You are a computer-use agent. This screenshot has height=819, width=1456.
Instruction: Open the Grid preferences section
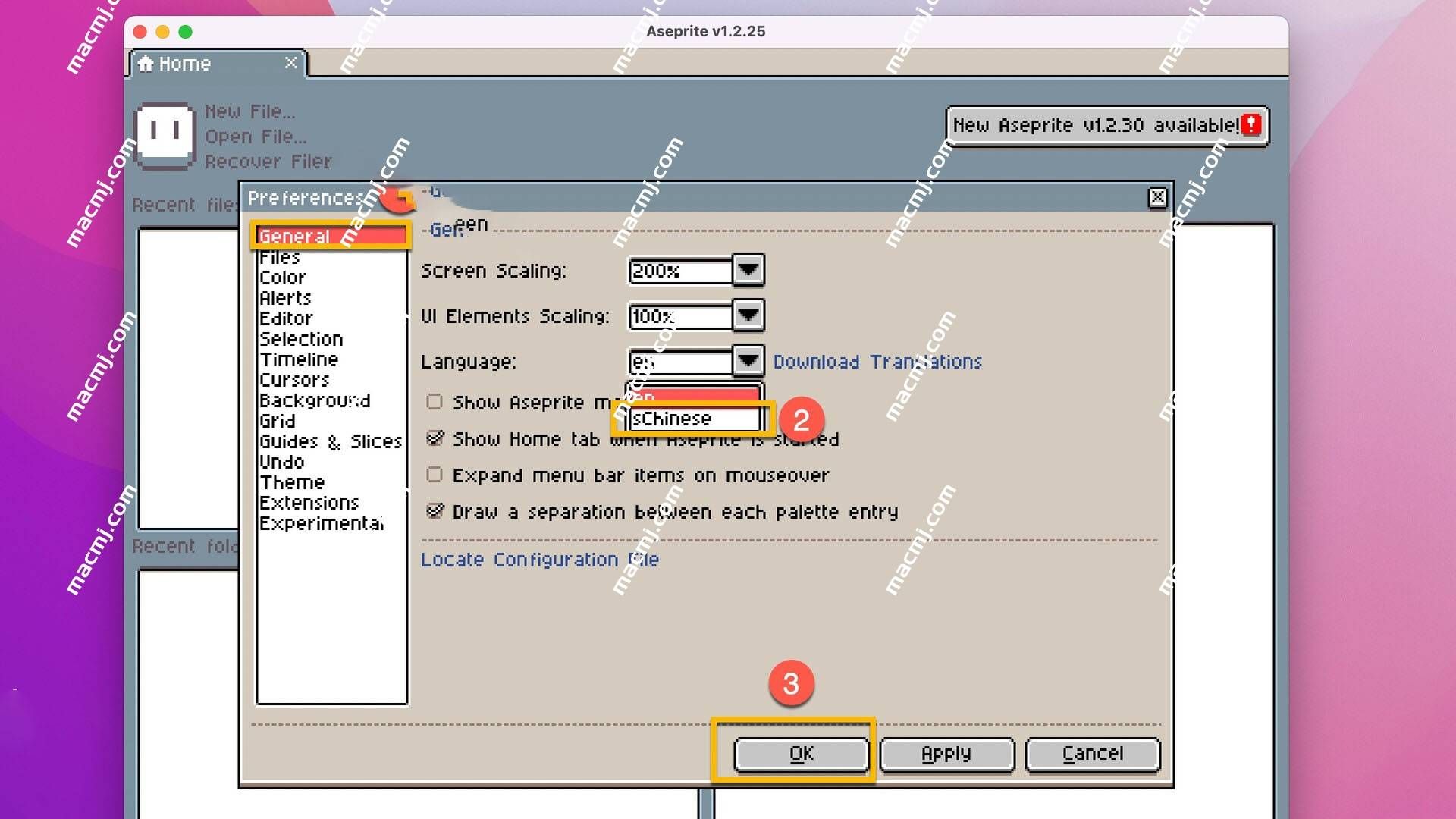331,421
